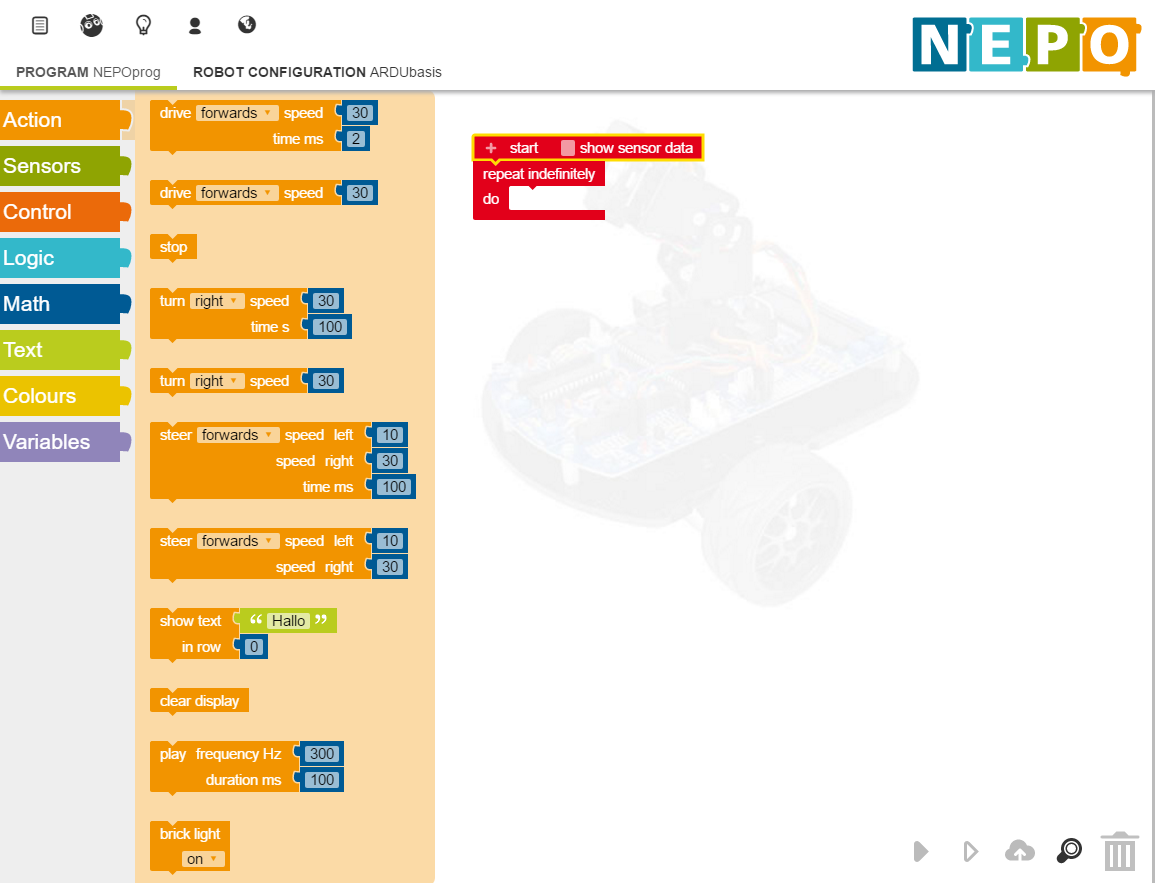Screen dimensions: 1155x883
Task: Run the program with solid play icon
Action: pyautogui.click(x=921, y=851)
